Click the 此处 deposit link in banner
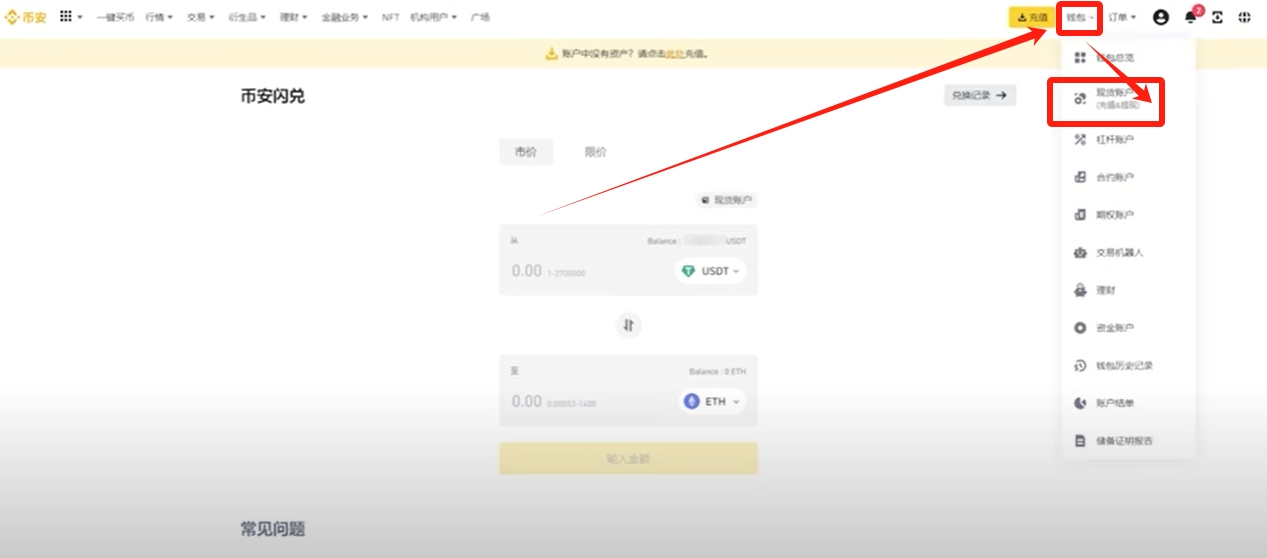 pyautogui.click(x=677, y=54)
